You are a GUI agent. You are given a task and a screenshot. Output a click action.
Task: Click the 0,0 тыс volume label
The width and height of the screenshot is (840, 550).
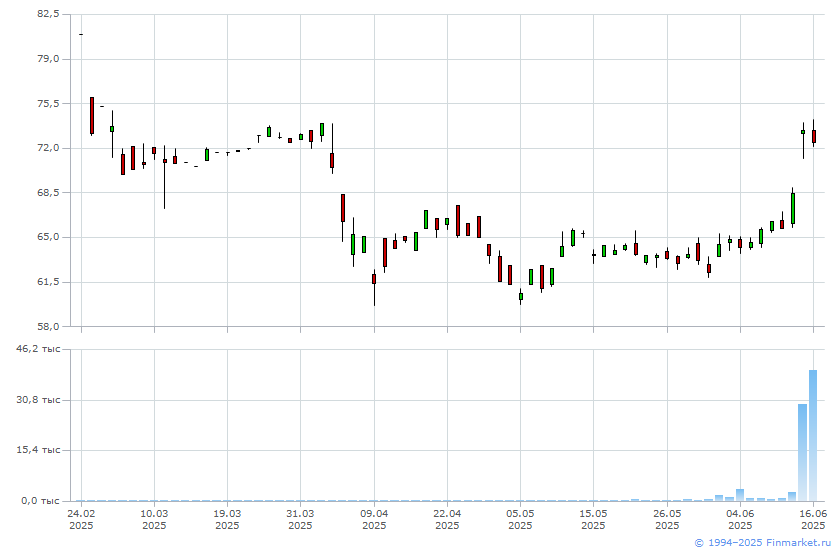pyautogui.click(x=41, y=501)
